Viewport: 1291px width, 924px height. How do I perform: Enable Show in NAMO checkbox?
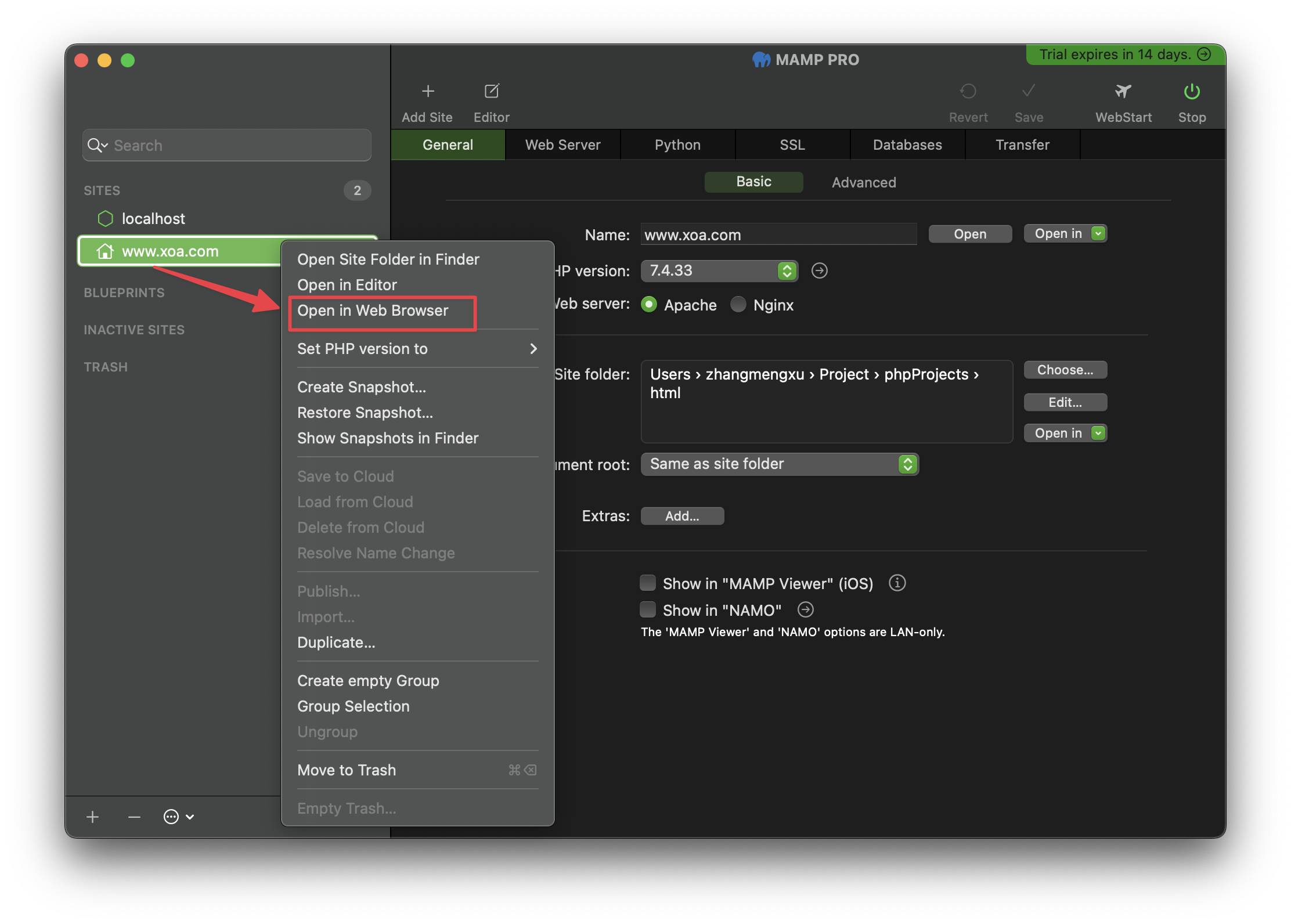[x=648, y=609]
